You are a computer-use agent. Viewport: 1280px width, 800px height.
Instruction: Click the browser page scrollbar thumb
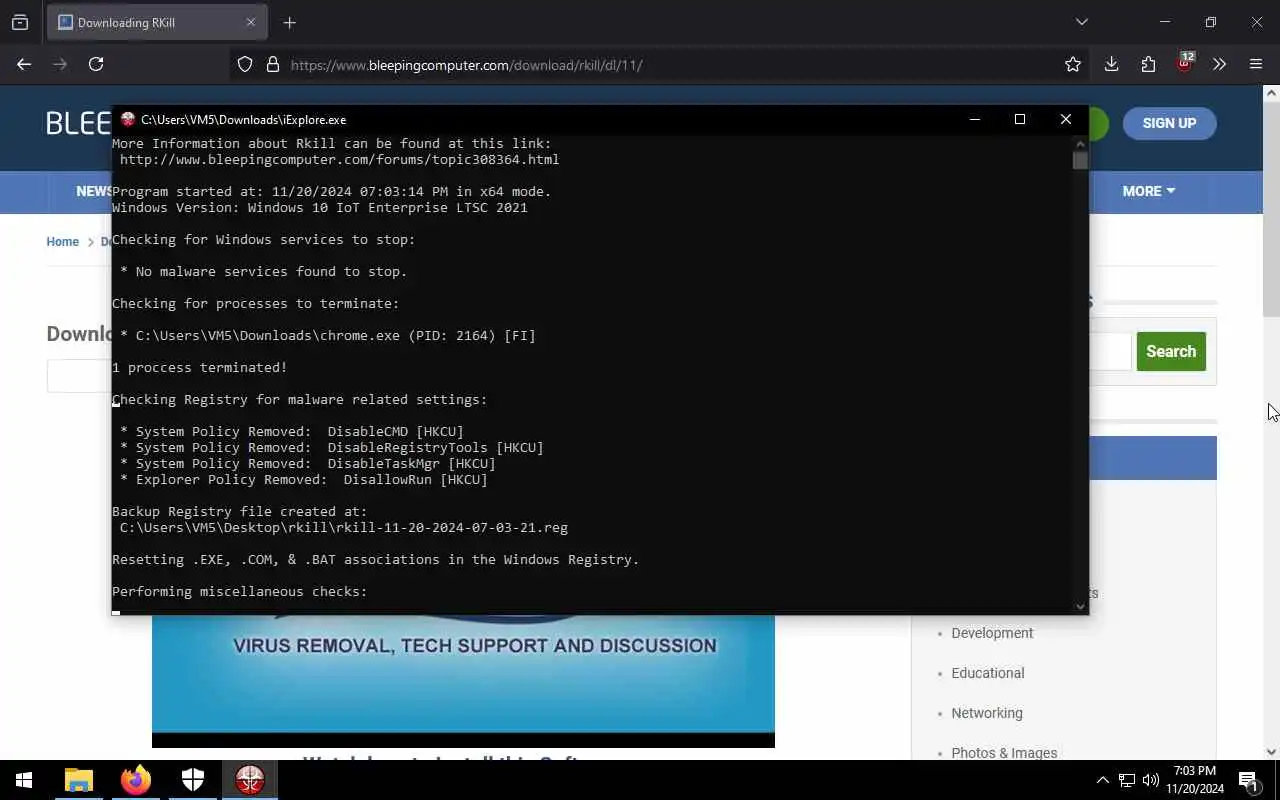click(1271, 210)
